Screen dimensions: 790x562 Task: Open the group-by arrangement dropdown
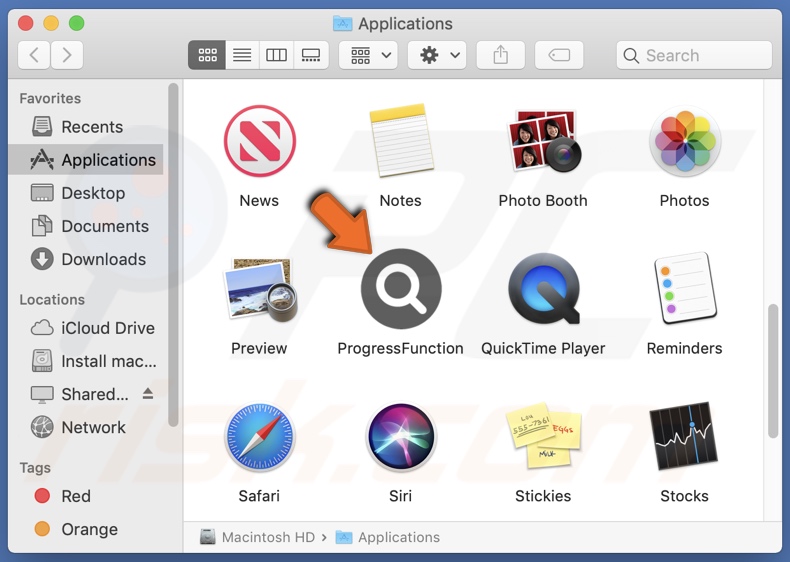368,55
